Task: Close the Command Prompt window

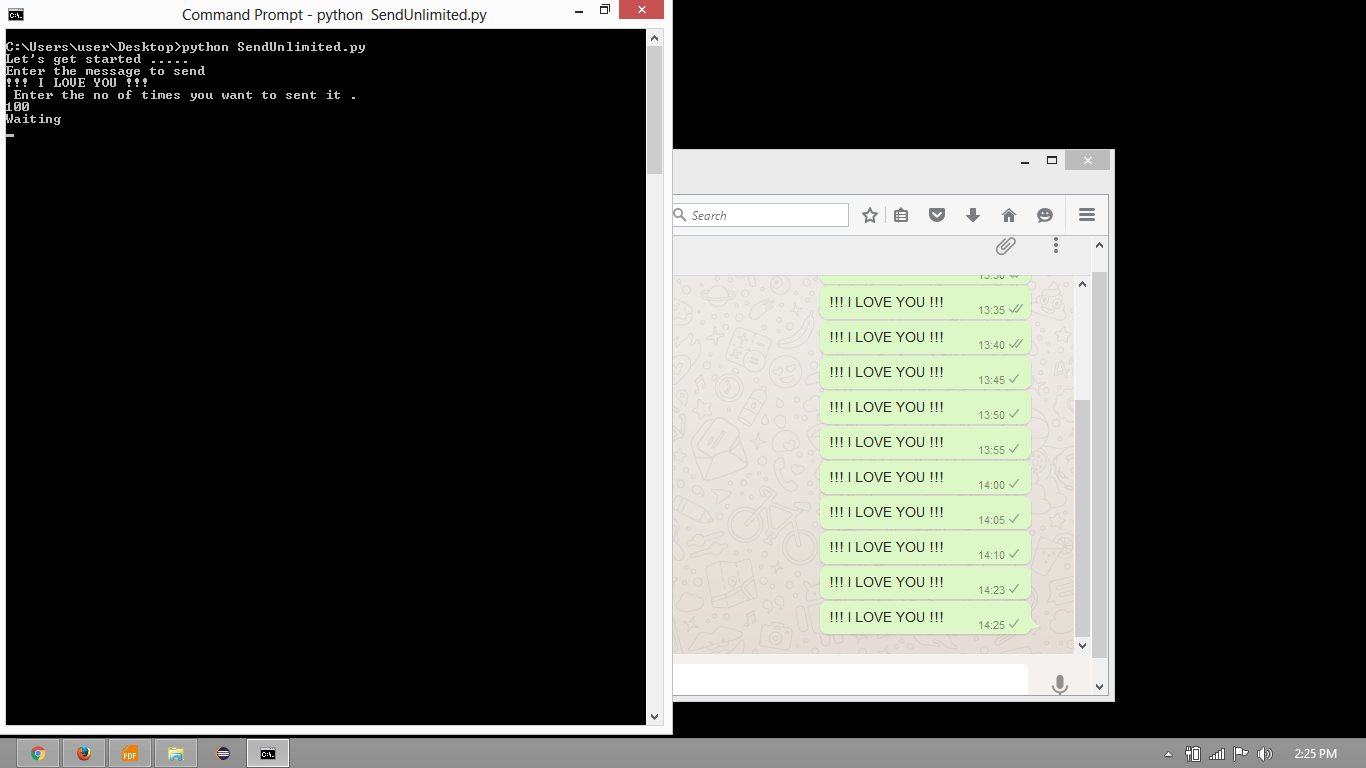Action: tap(640, 10)
